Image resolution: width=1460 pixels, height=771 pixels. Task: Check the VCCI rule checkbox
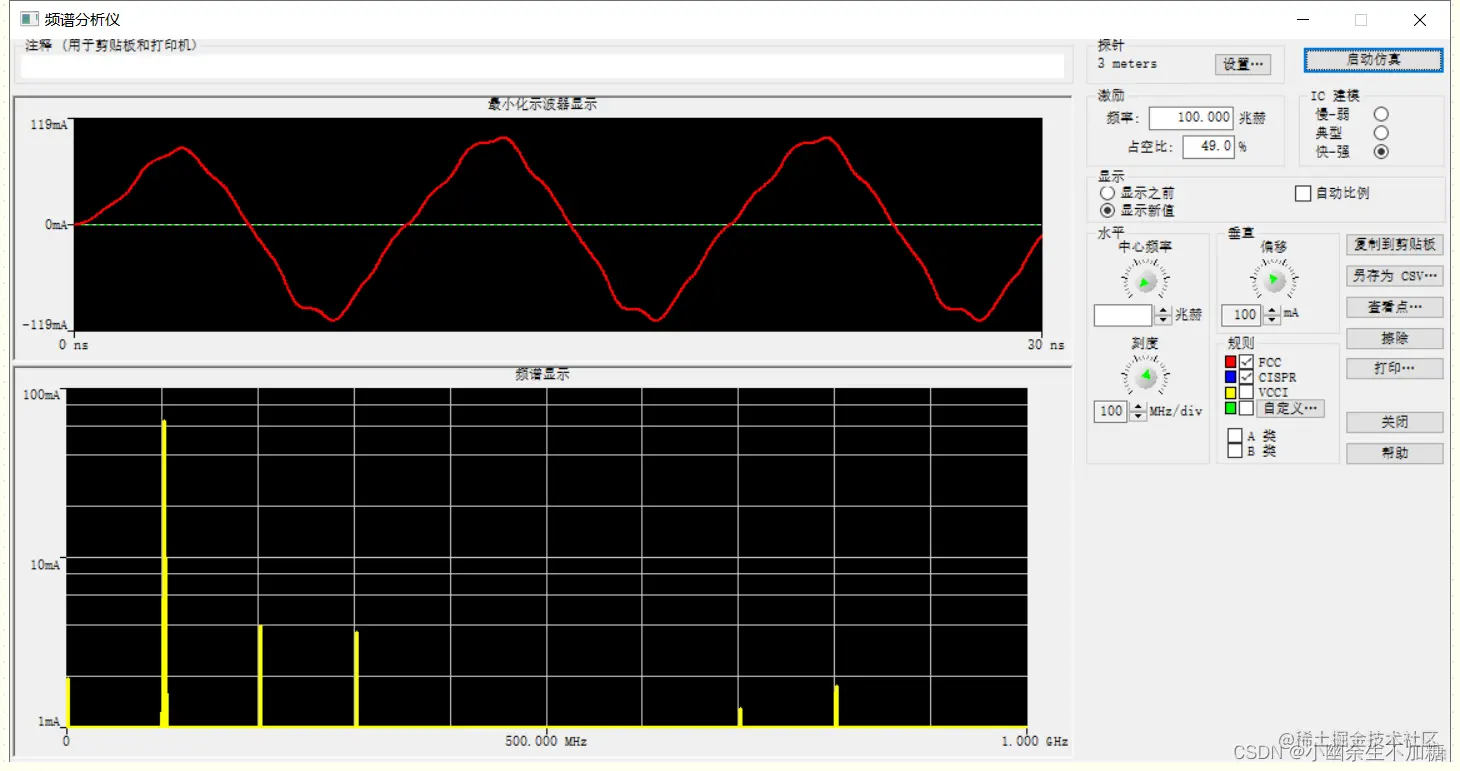tap(1246, 392)
